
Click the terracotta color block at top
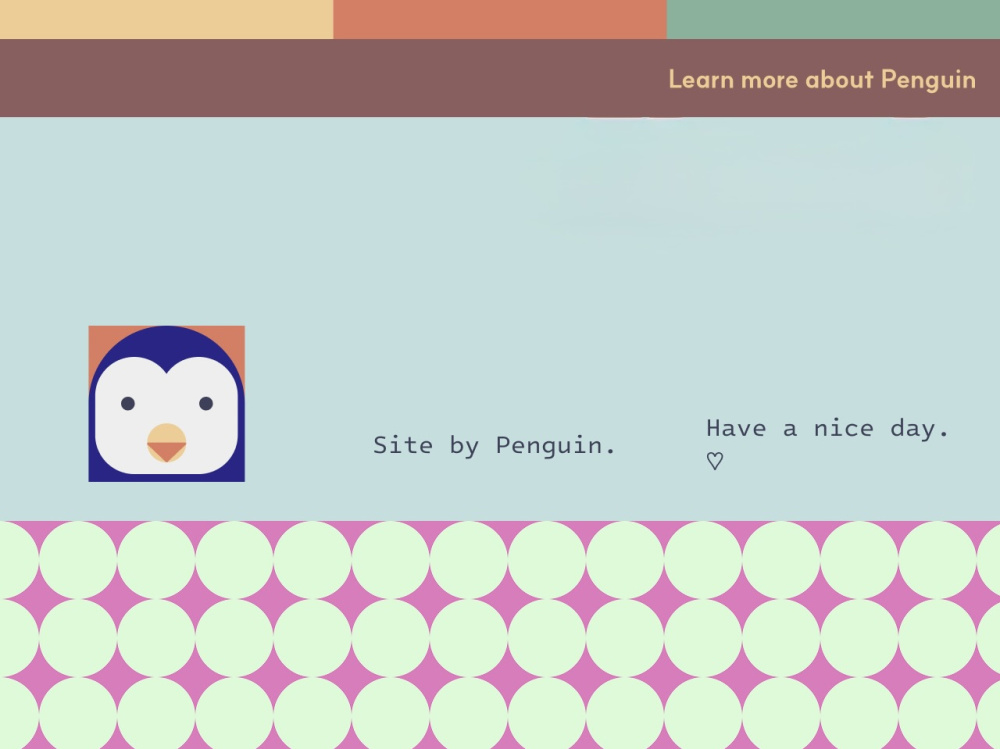point(500,19)
